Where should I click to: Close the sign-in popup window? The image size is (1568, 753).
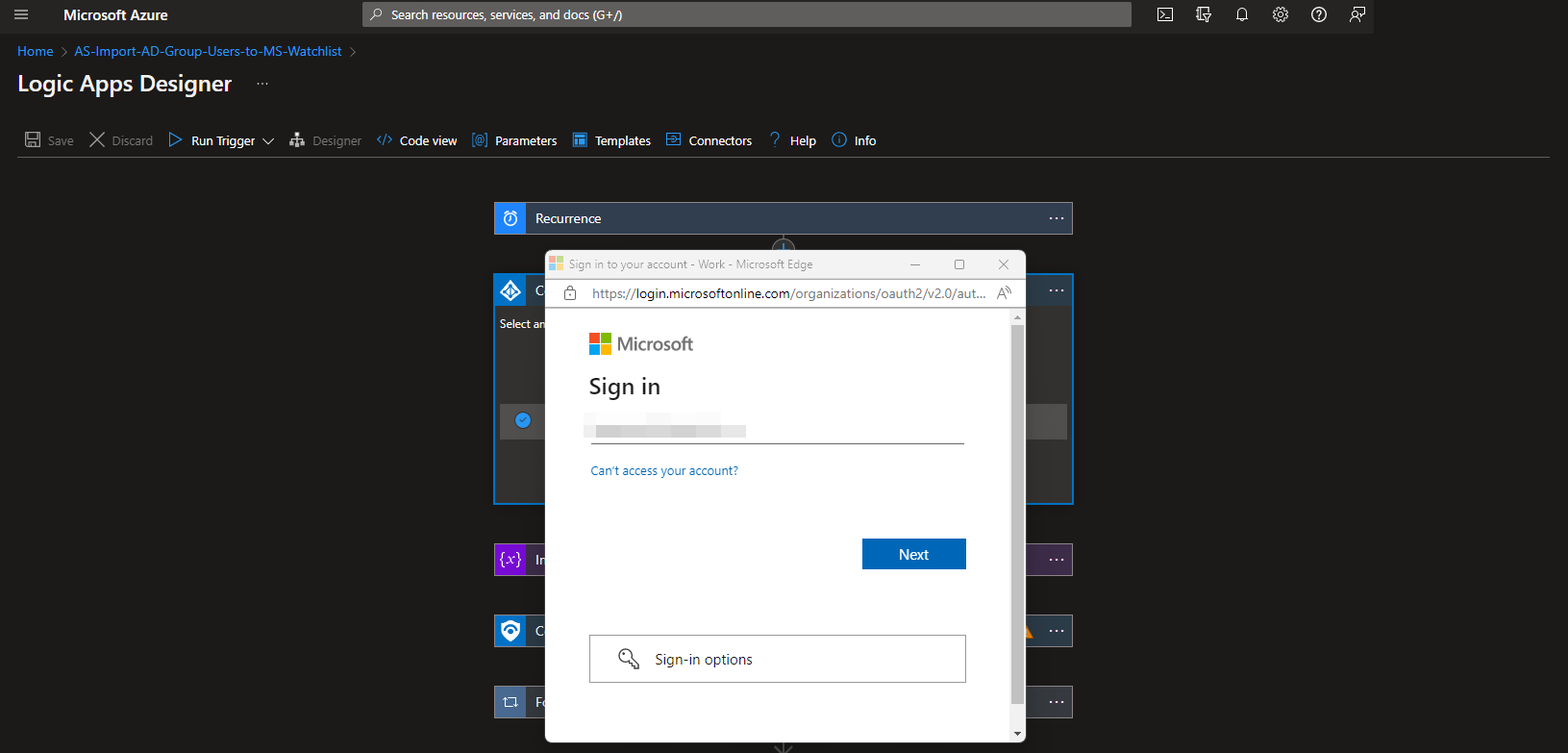click(x=1004, y=264)
